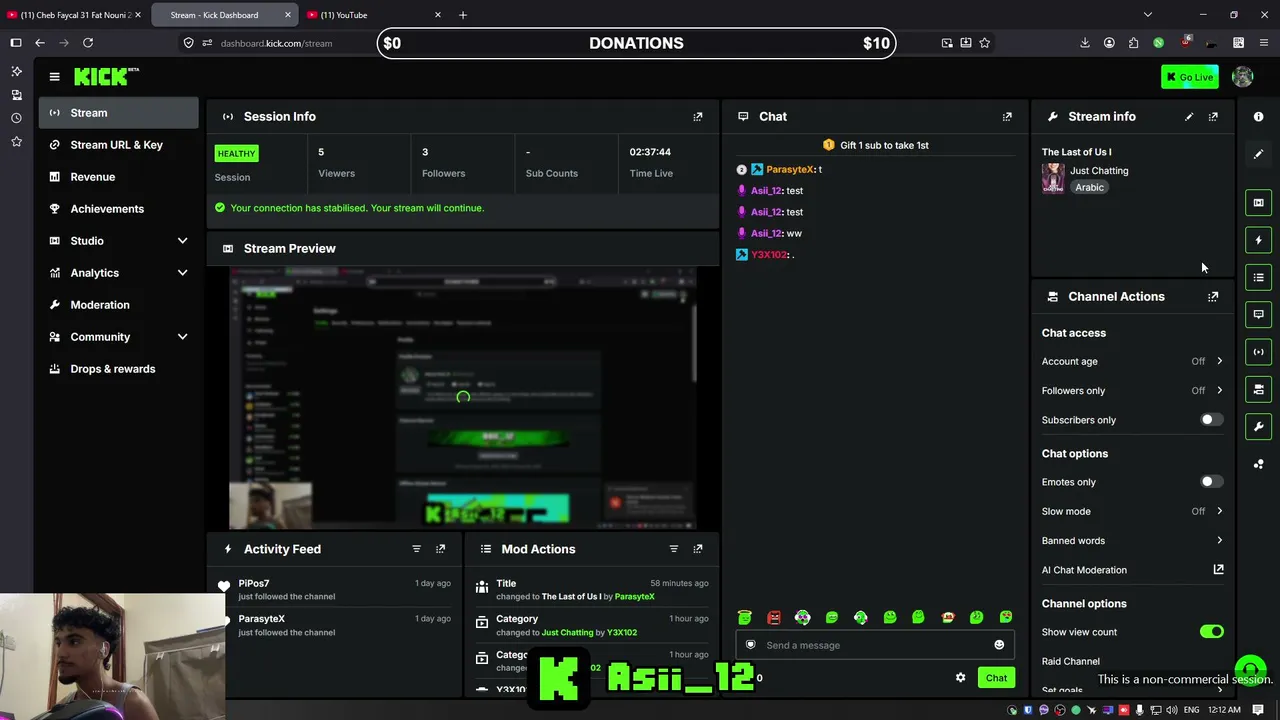Click the Send a message field
This screenshot has height=720, width=1280.
point(875,645)
